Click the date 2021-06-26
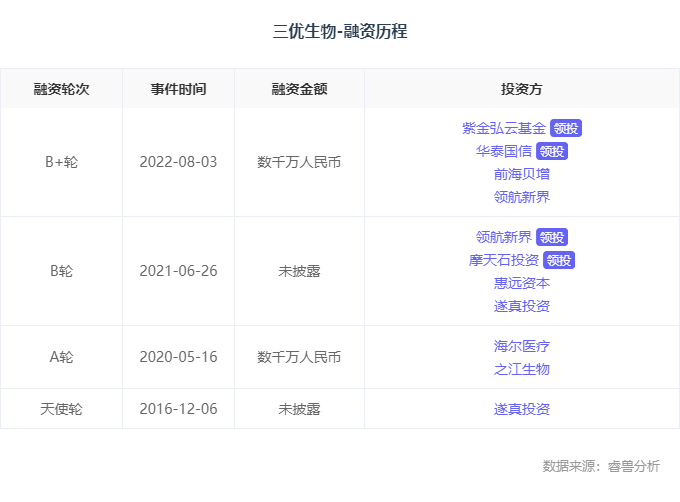 [178, 271]
